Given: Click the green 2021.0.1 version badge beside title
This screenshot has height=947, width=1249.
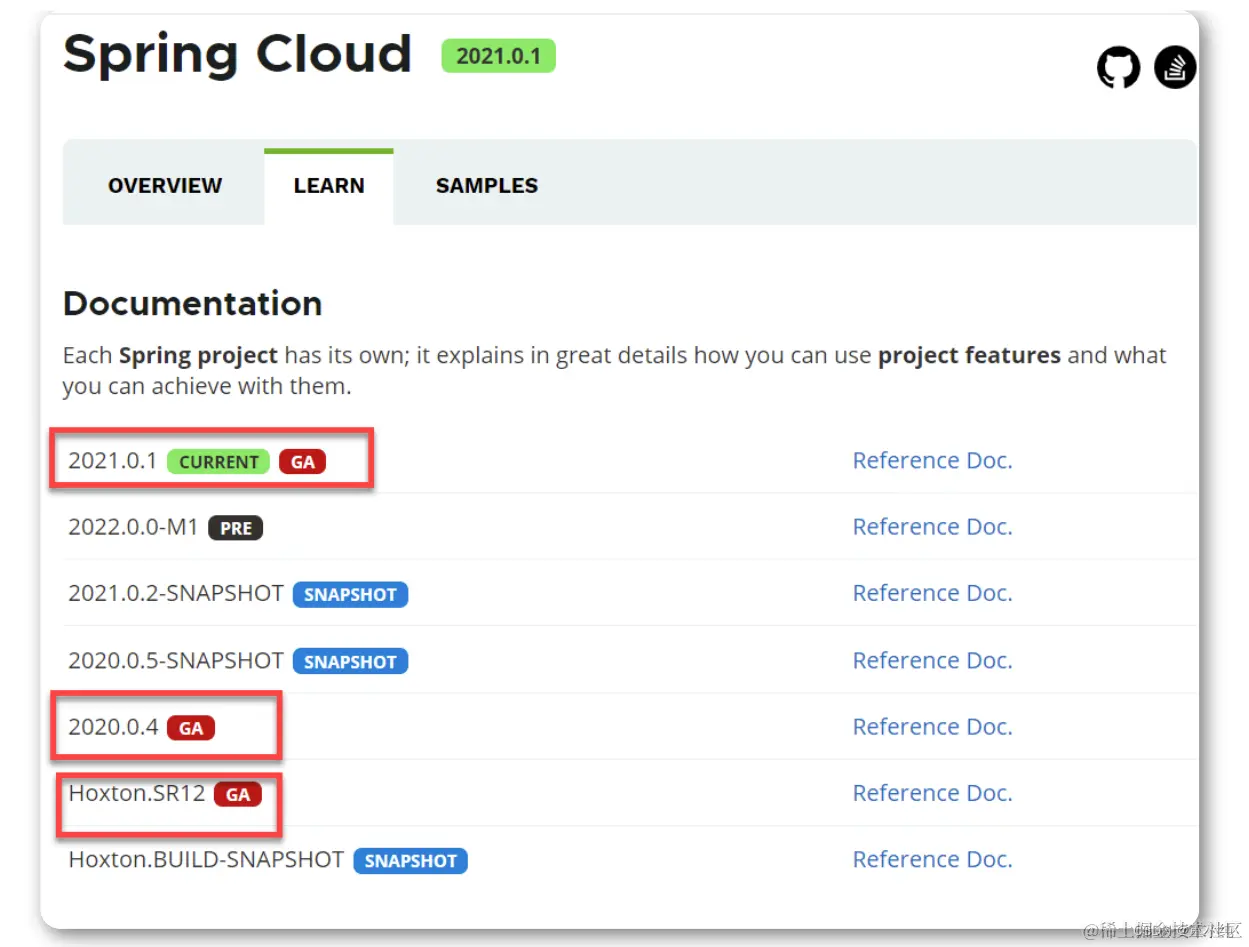Looking at the screenshot, I should [x=498, y=56].
